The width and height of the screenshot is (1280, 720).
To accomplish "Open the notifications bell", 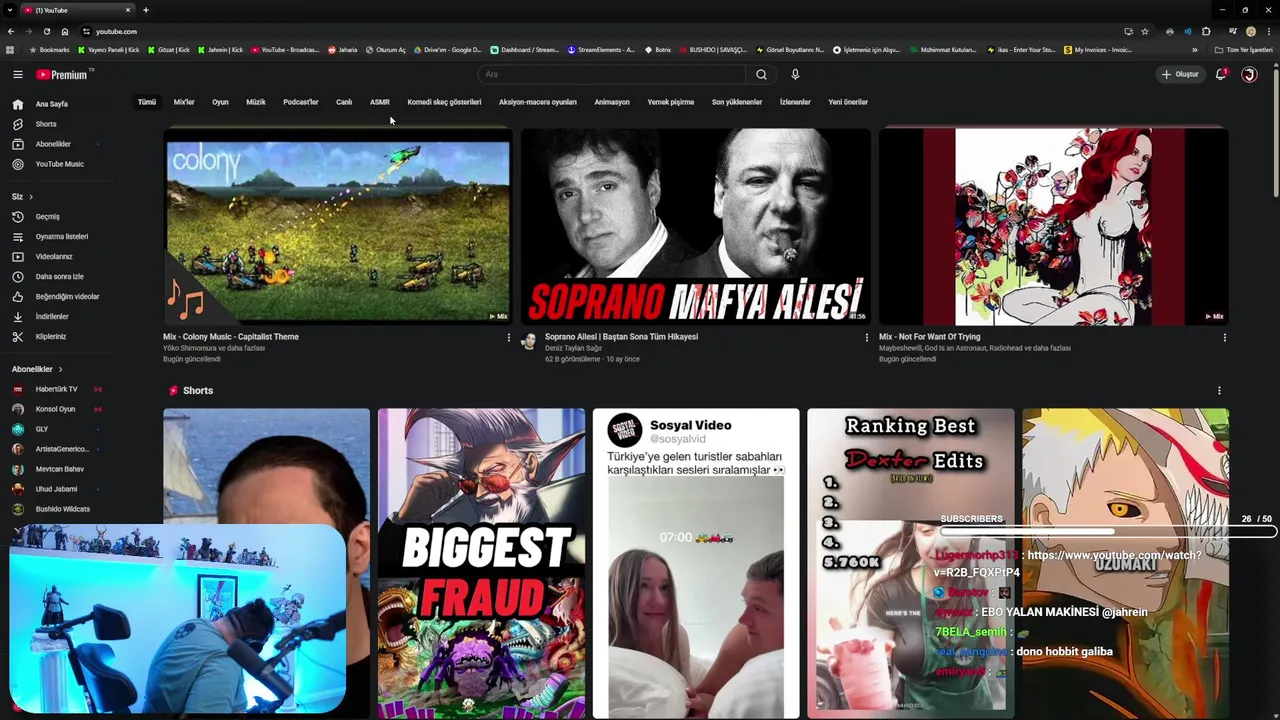I will coord(1220,74).
